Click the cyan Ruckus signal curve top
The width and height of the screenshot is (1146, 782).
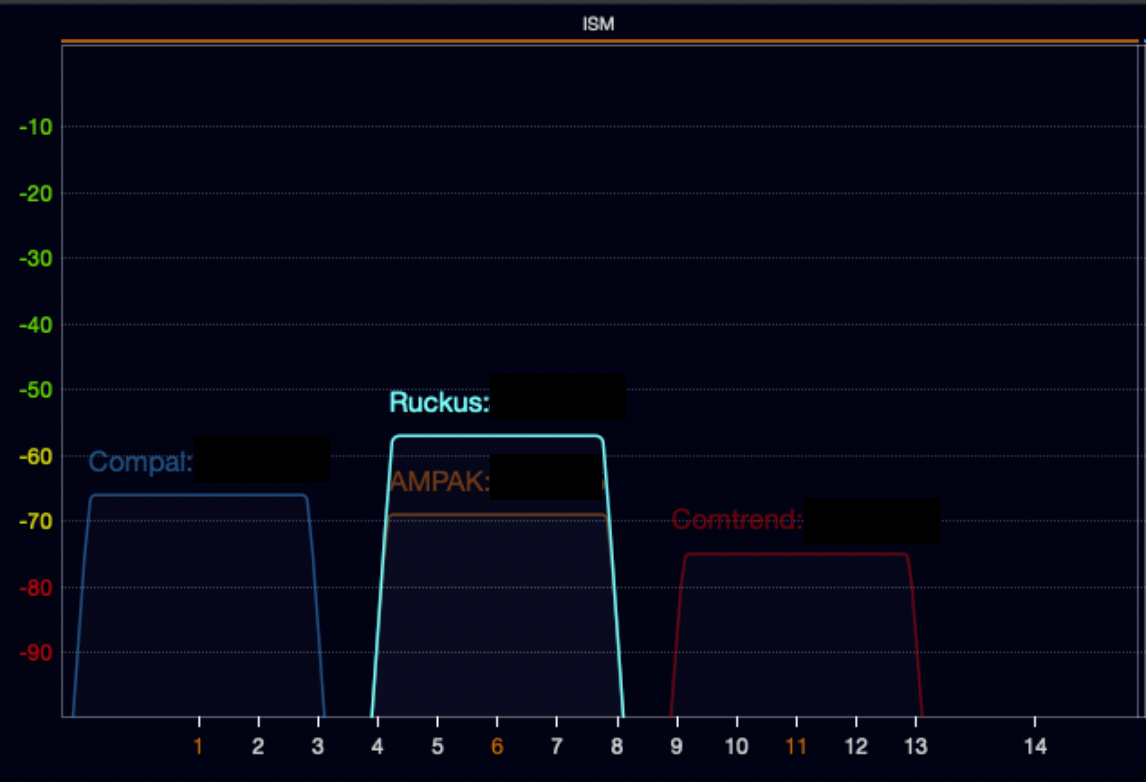[x=497, y=436]
